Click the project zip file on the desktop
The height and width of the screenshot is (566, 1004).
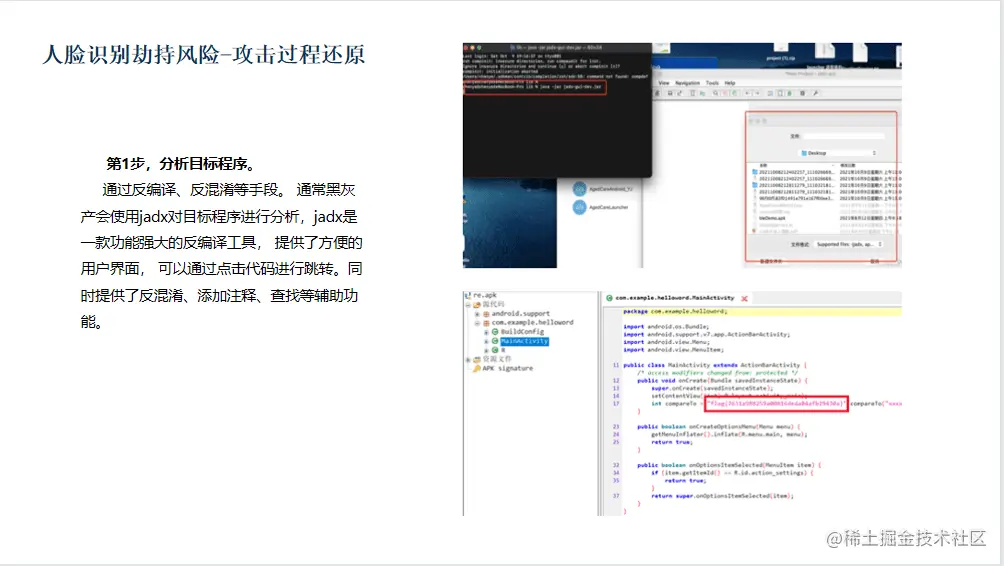(781, 51)
